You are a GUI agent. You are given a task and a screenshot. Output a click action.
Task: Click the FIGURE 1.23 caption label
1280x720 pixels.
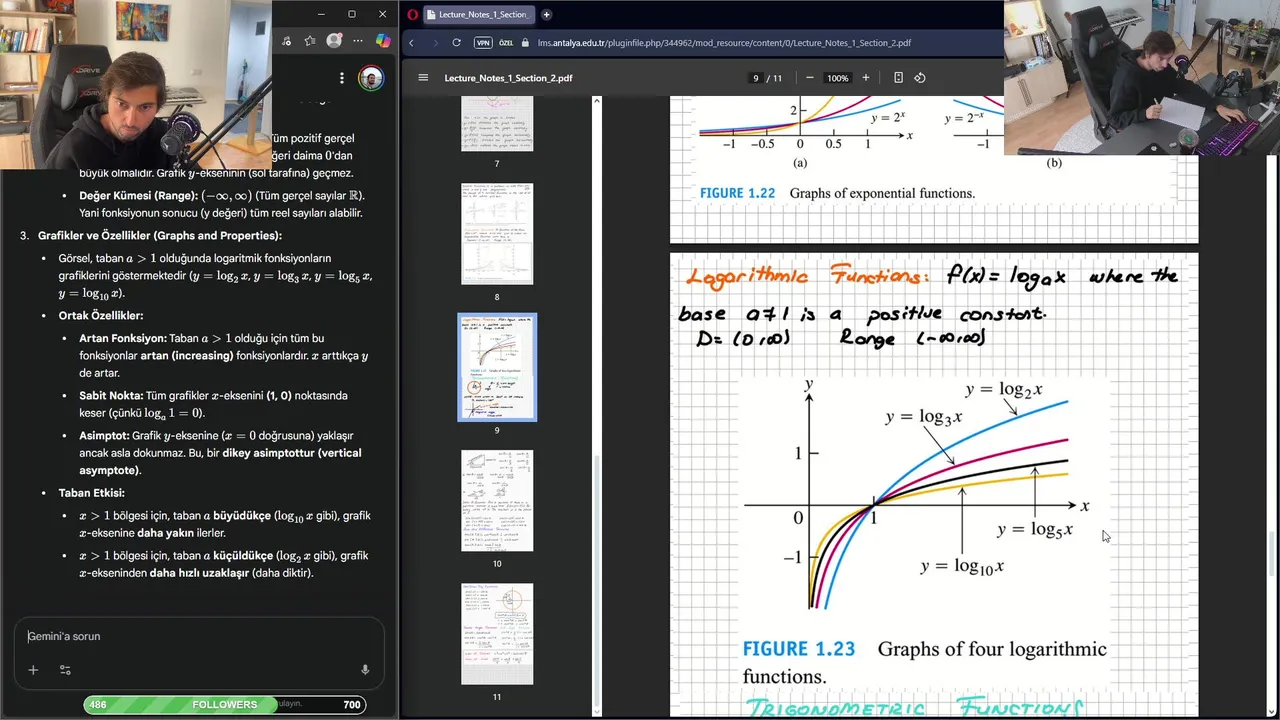(798, 649)
